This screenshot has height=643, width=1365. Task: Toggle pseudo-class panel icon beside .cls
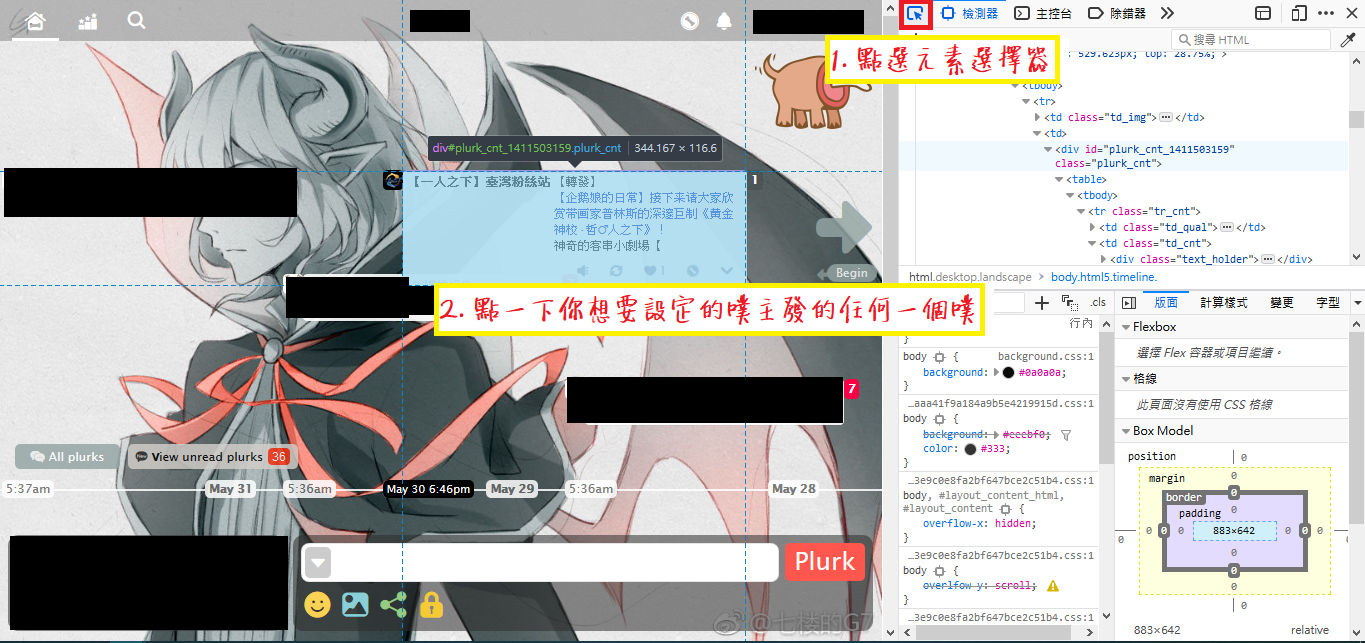point(1069,303)
